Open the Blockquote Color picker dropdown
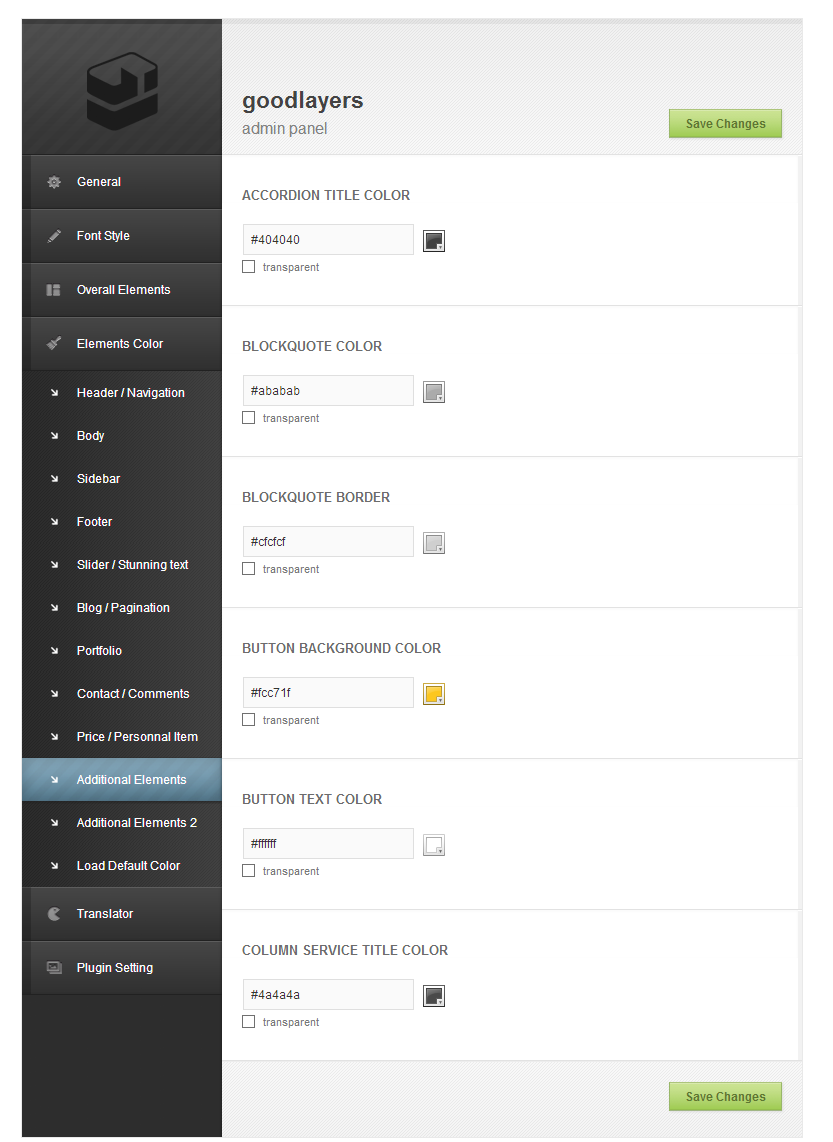This screenshot has width=833, height=1142. tap(433, 392)
